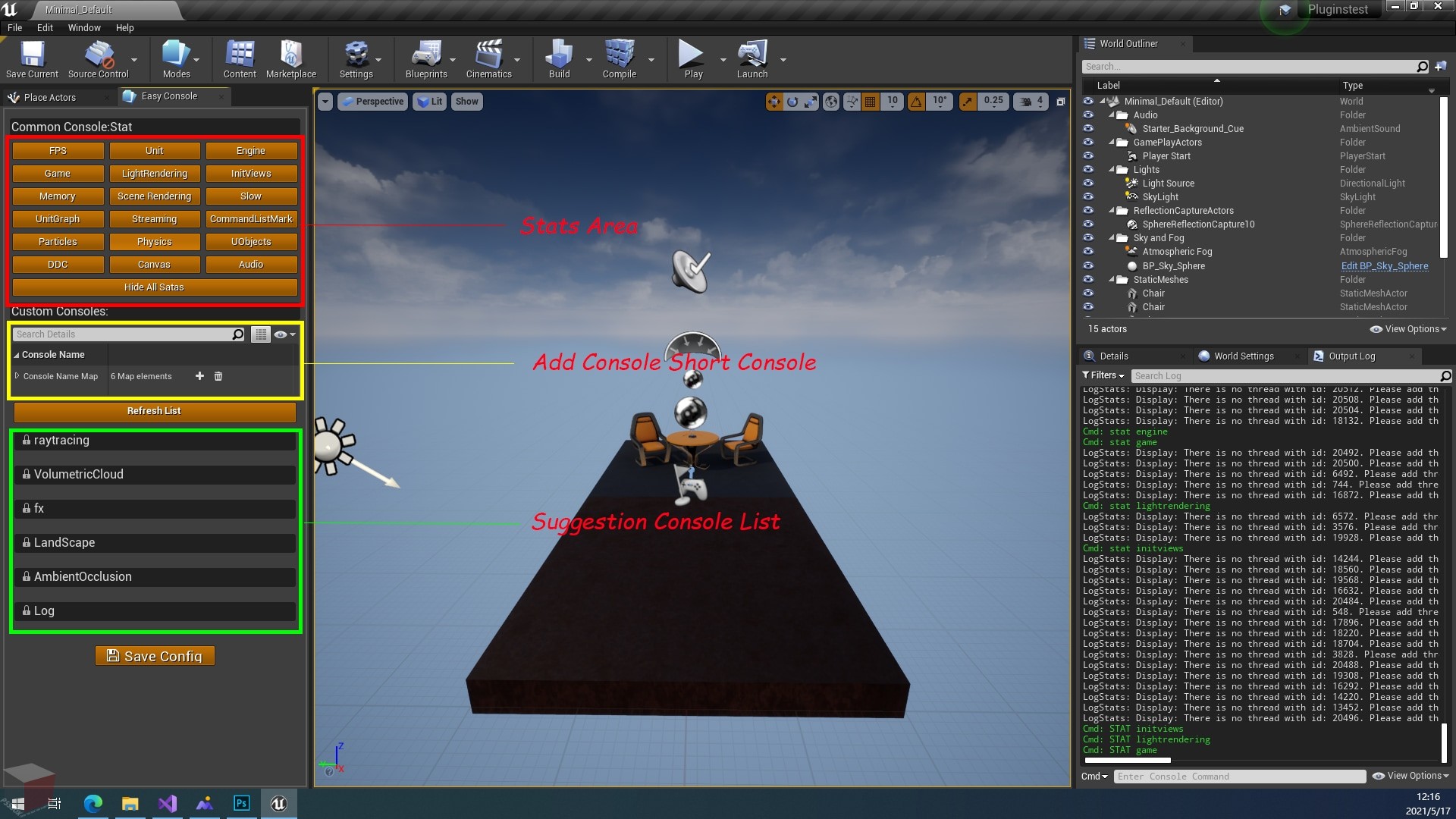Toggle grid snapping in viewport
Image resolution: width=1456 pixels, height=819 pixels.
871,101
